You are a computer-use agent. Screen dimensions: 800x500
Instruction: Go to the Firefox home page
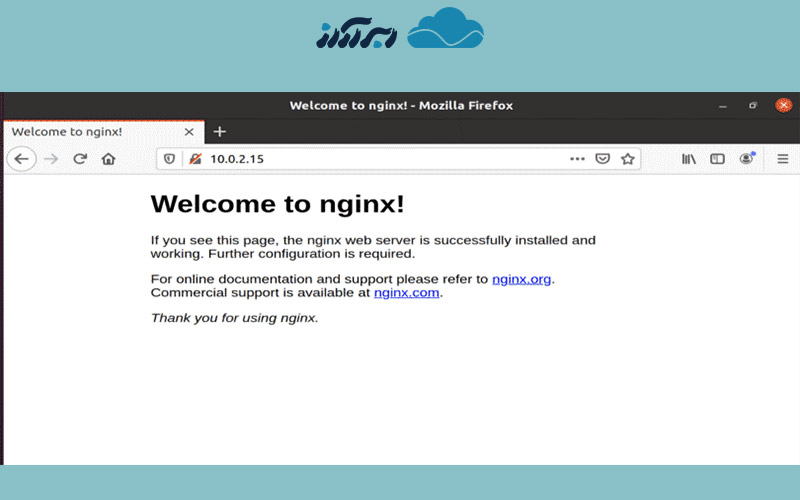108,159
